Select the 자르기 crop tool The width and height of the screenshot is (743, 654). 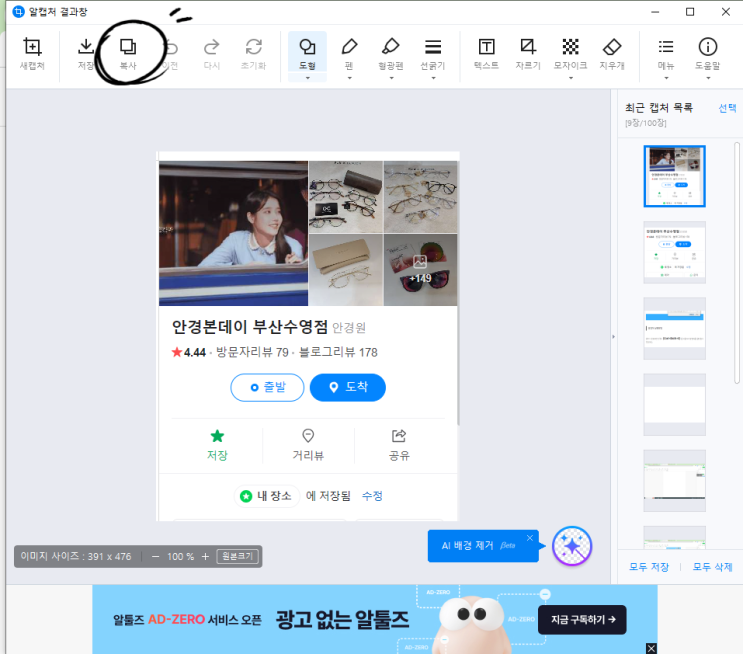click(528, 54)
